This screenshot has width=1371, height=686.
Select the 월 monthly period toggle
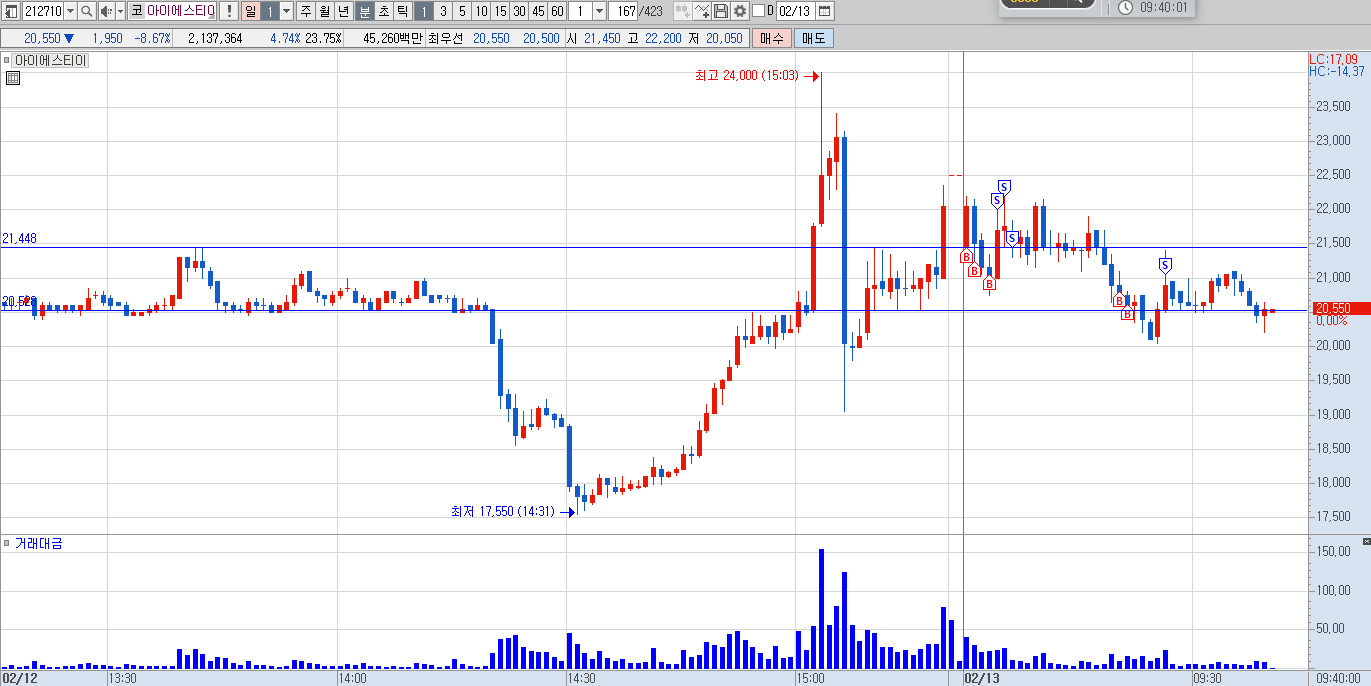click(325, 11)
